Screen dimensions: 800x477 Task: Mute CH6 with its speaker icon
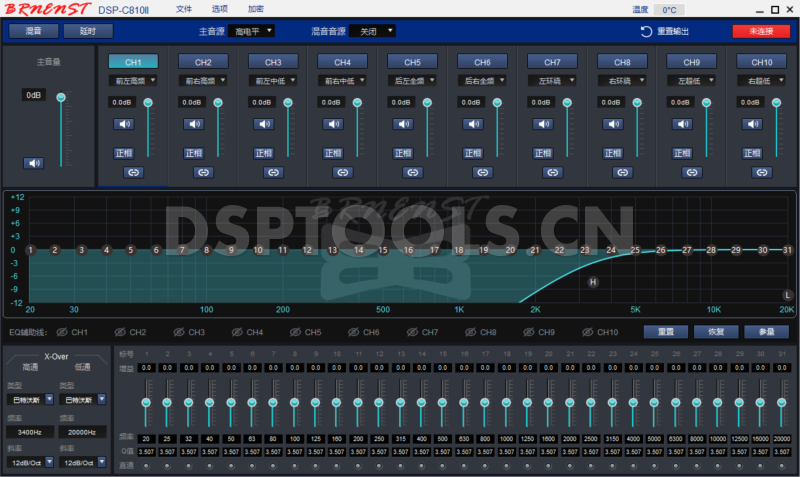pyautogui.click(x=473, y=124)
